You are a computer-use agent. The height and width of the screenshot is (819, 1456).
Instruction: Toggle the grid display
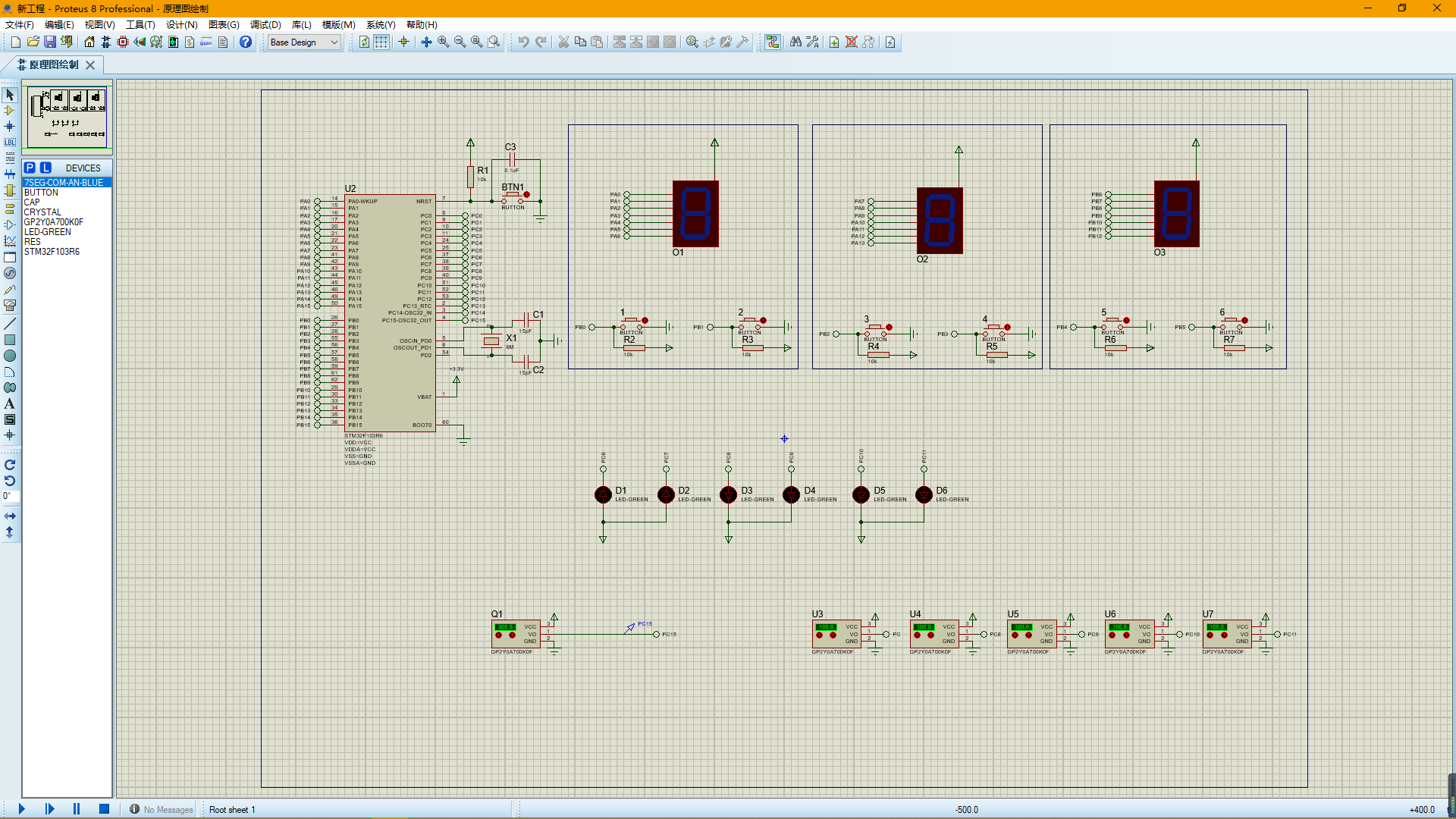[x=381, y=42]
